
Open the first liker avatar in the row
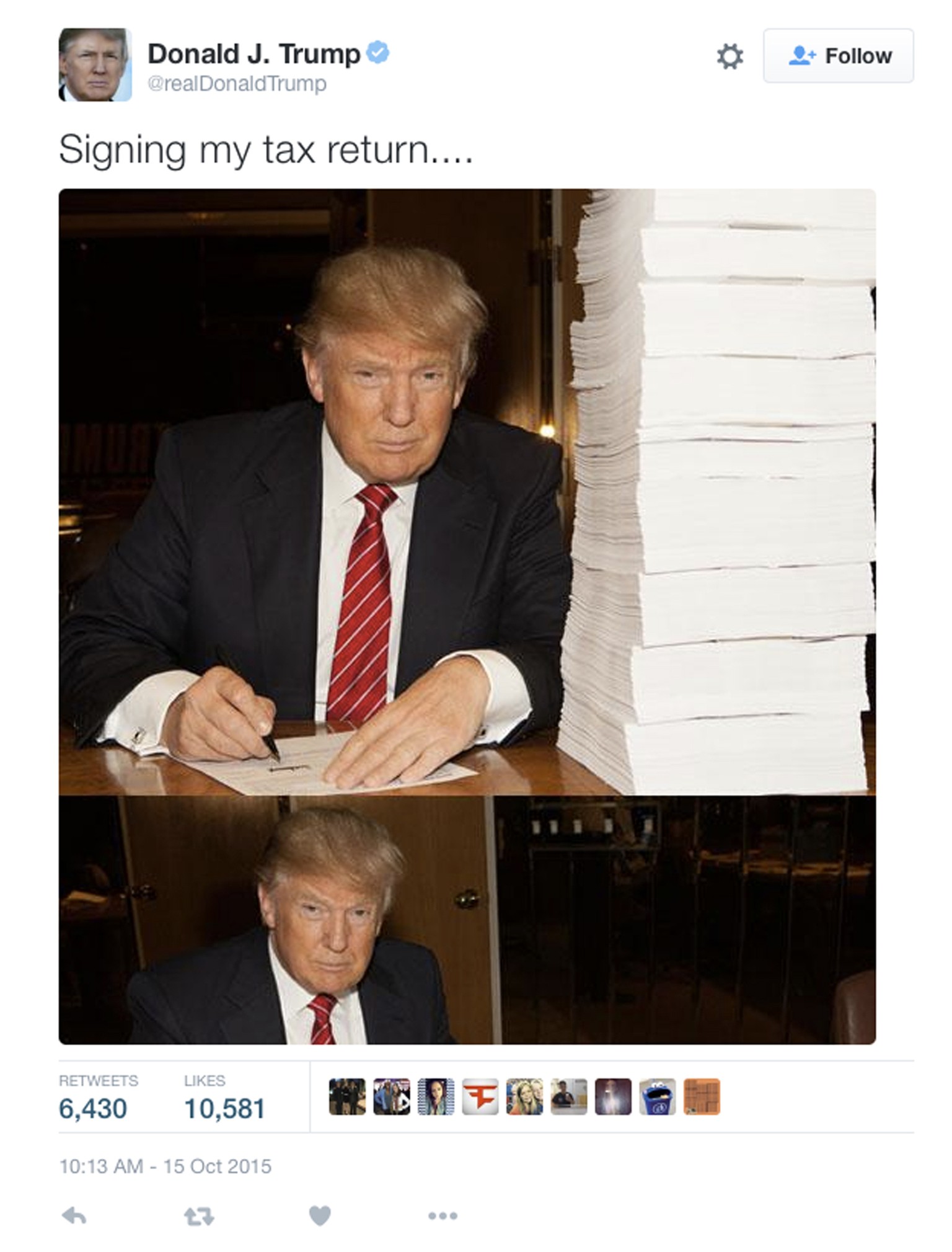coord(347,1096)
